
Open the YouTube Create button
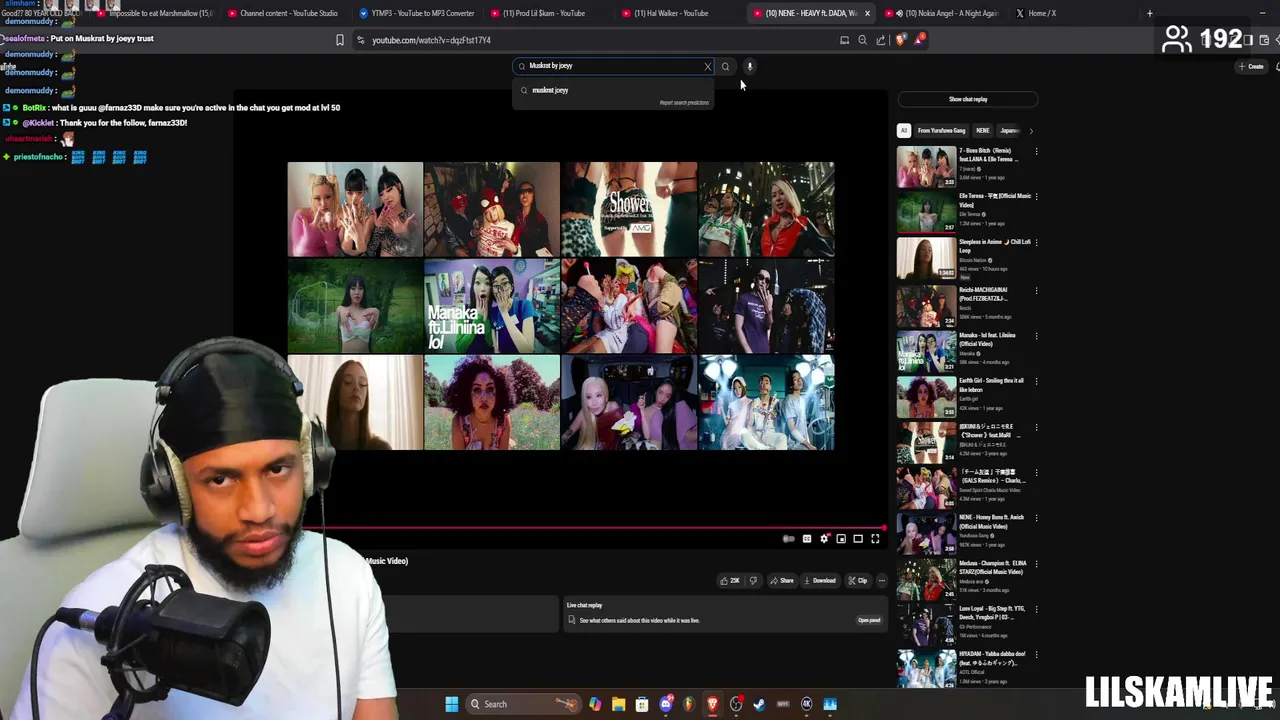click(1251, 66)
